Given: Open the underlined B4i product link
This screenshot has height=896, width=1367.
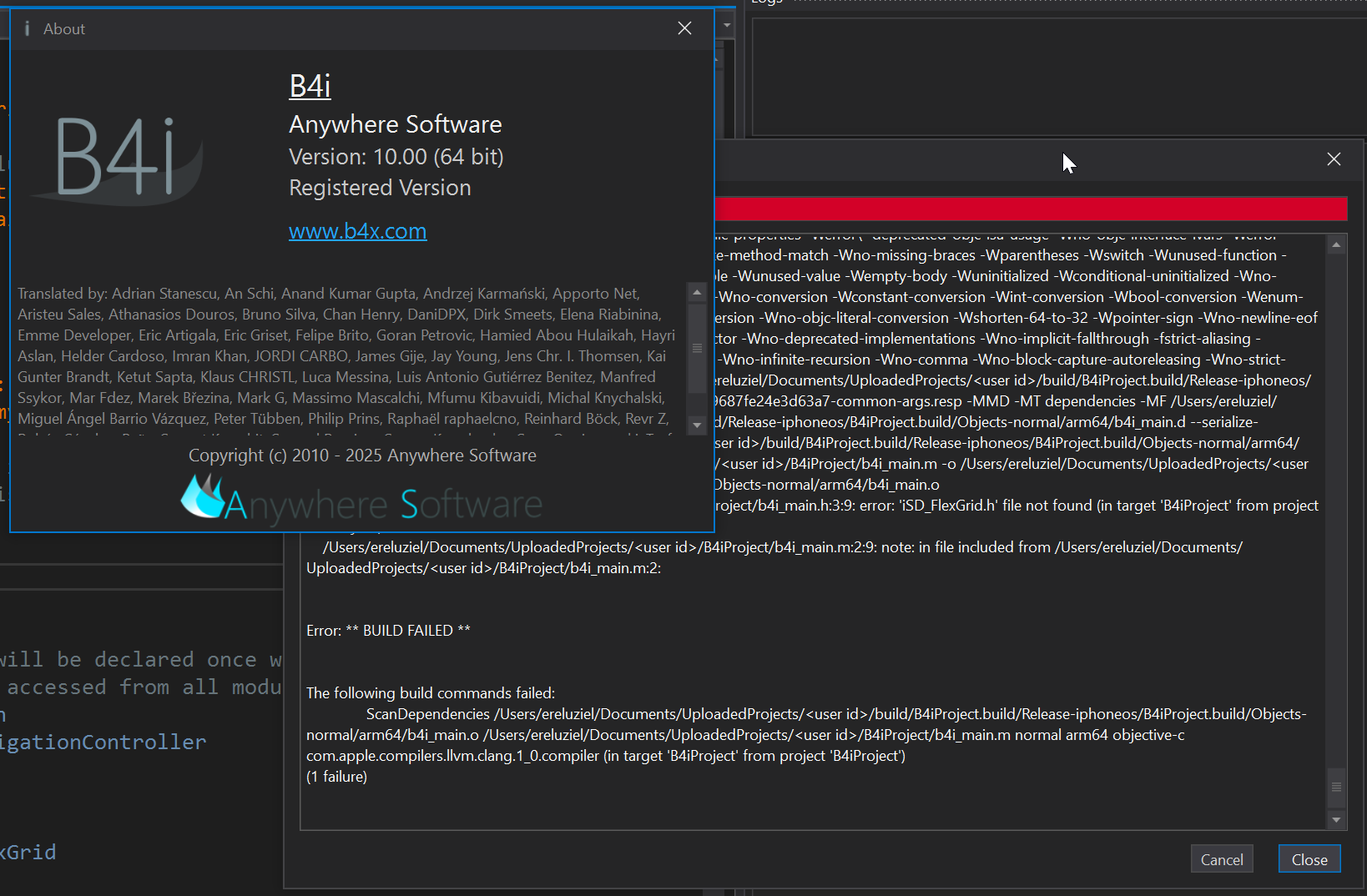Looking at the screenshot, I should pos(310,86).
